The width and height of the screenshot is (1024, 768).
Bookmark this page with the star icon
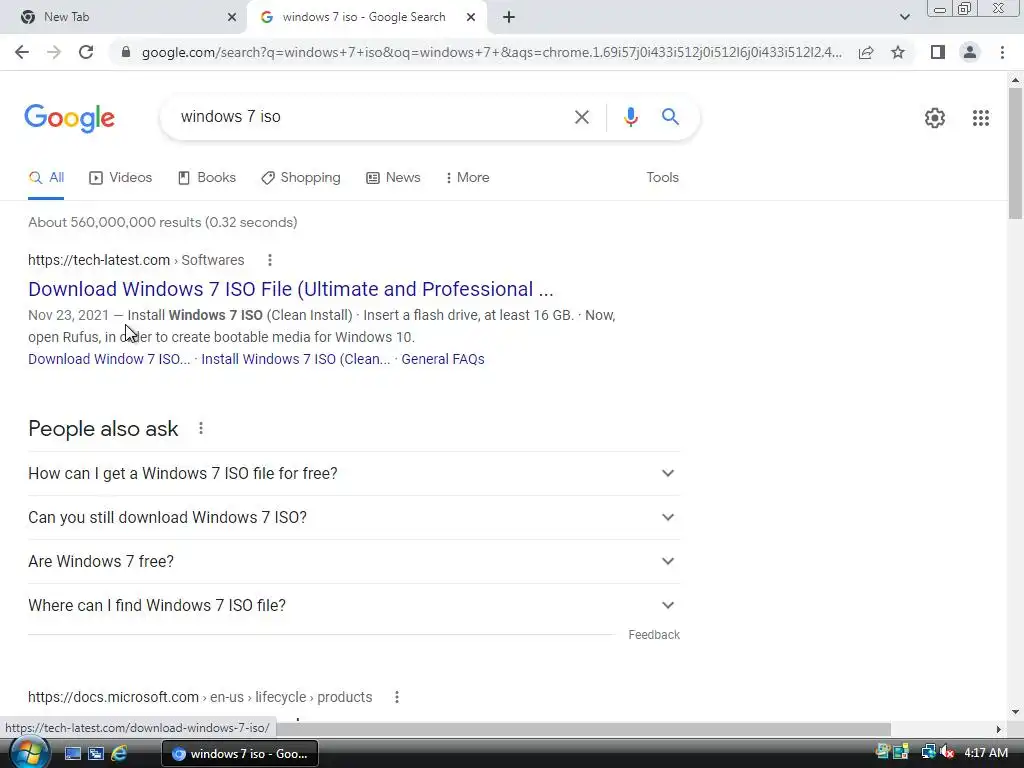click(898, 52)
